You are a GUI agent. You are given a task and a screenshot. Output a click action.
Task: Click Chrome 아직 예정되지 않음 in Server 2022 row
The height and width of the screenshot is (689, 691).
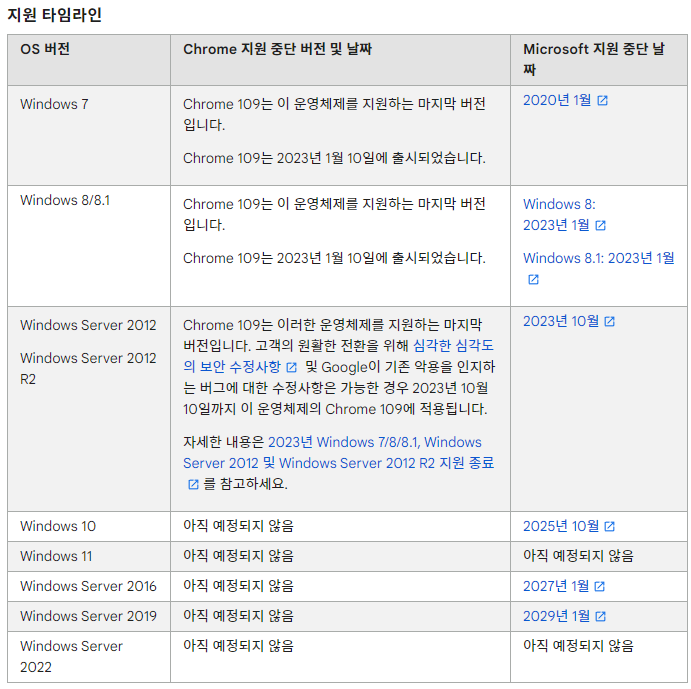coord(238,646)
